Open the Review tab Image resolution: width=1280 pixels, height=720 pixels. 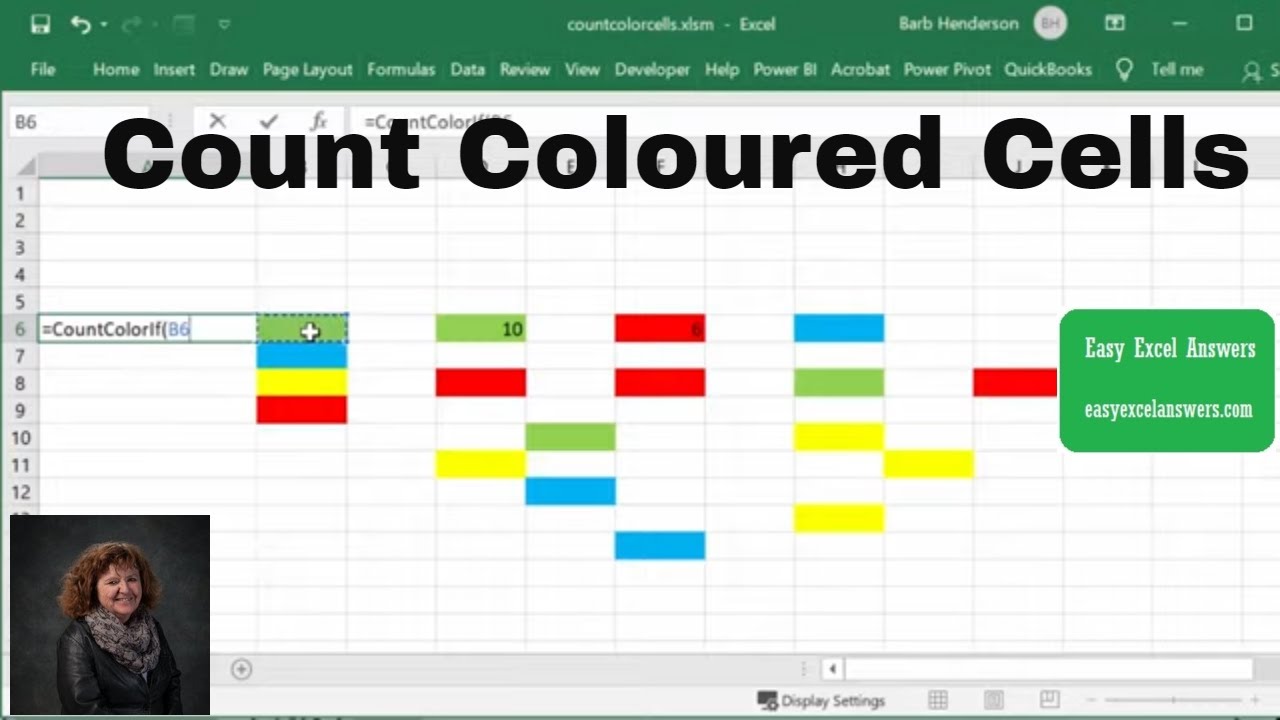(525, 69)
